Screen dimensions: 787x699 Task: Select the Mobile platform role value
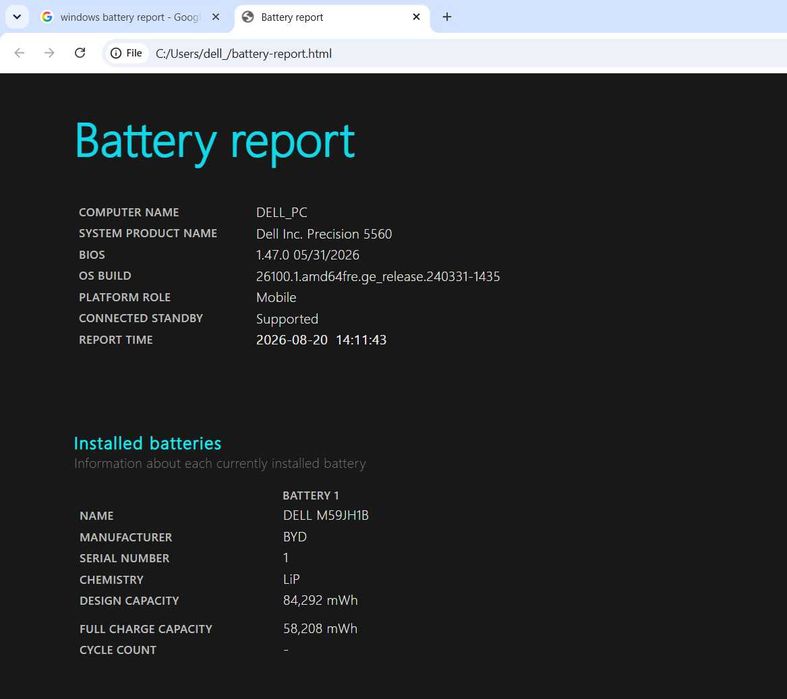click(x=276, y=298)
